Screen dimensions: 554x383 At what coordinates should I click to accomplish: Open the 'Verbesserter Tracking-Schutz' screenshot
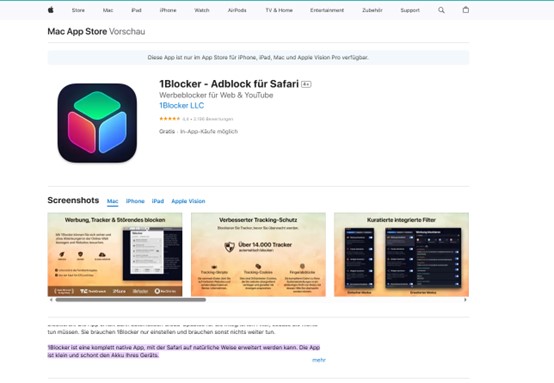258,254
